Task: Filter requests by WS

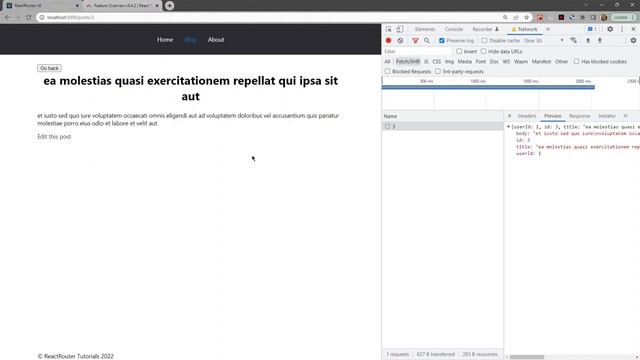Action: point(506,62)
